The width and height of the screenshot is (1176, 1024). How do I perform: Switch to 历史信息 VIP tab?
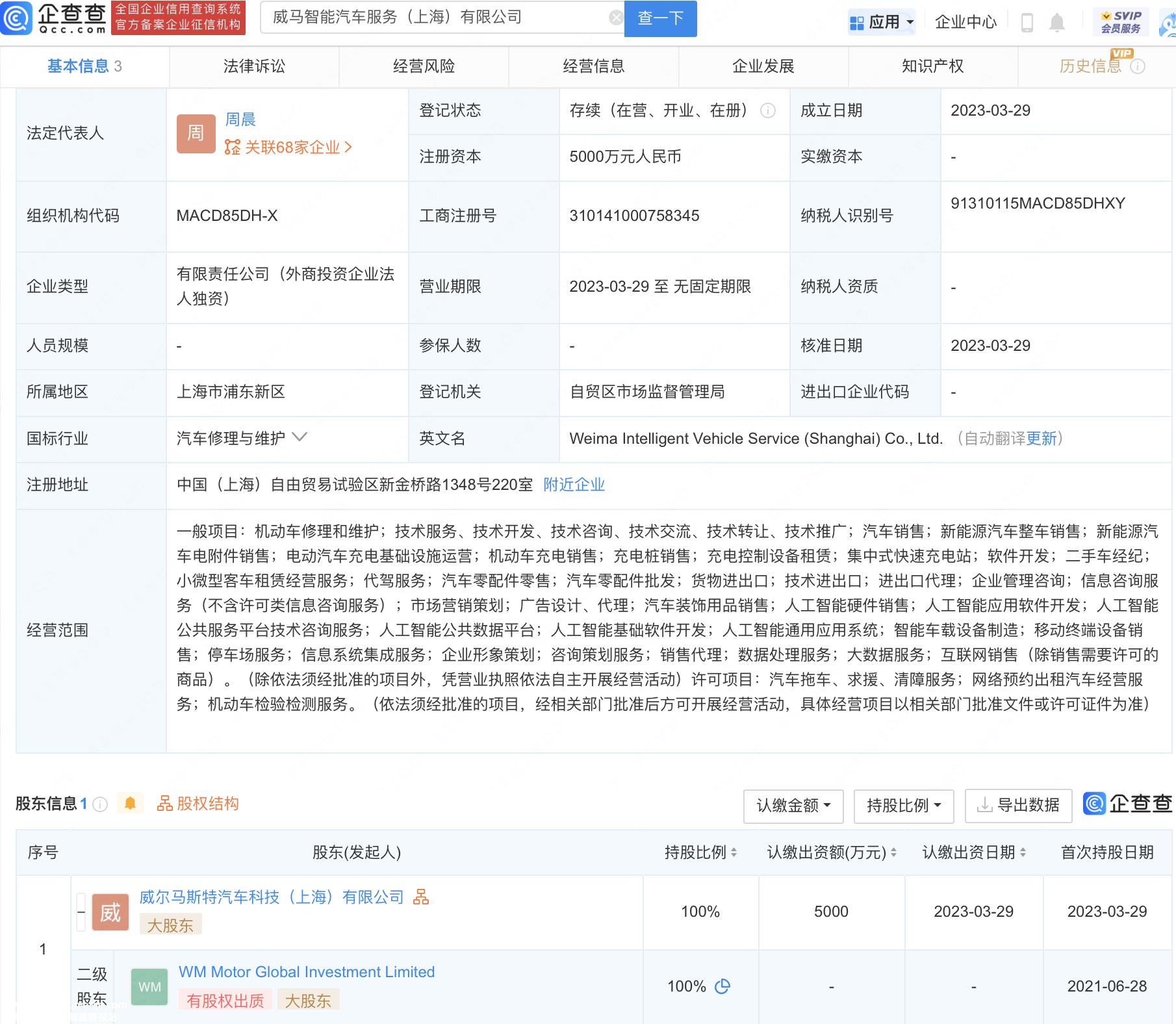click(1092, 66)
